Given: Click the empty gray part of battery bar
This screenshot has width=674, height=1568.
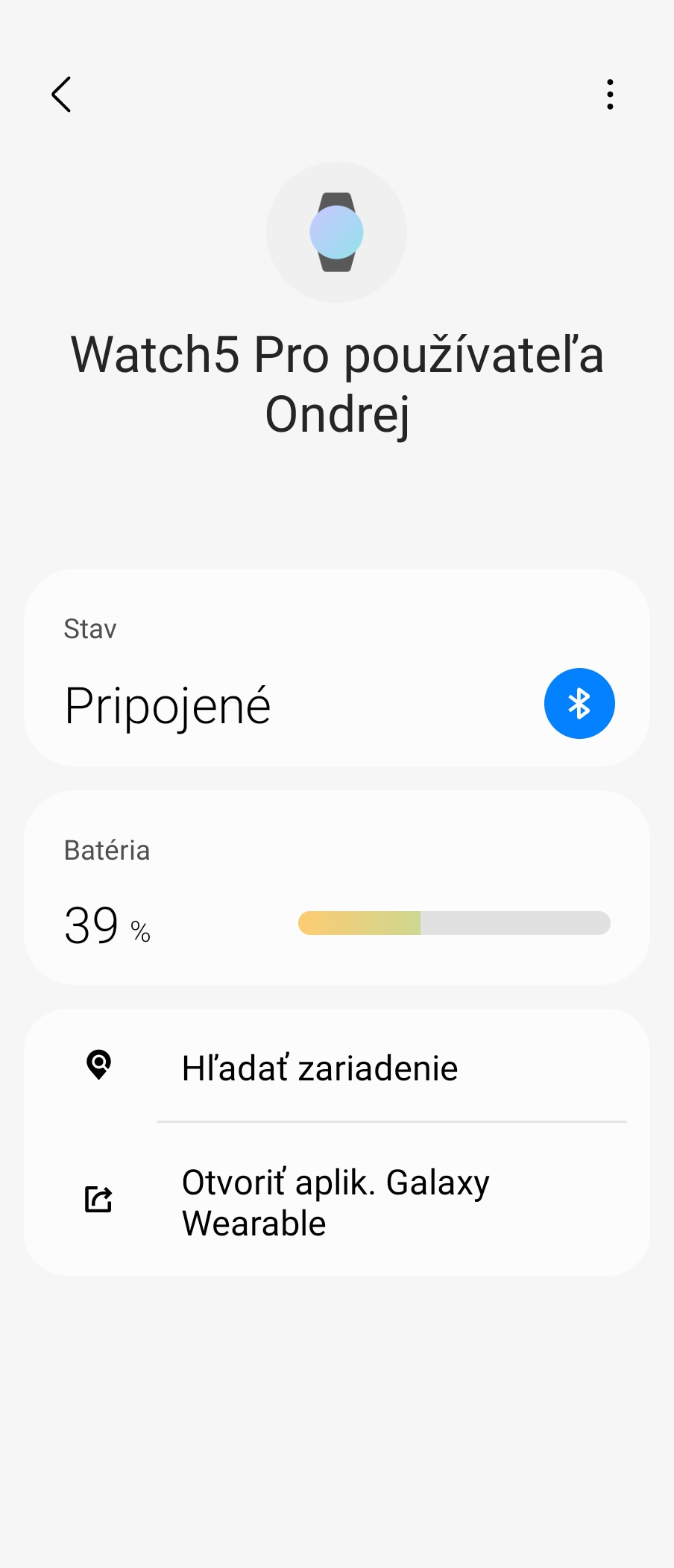Looking at the screenshot, I should 514,923.
